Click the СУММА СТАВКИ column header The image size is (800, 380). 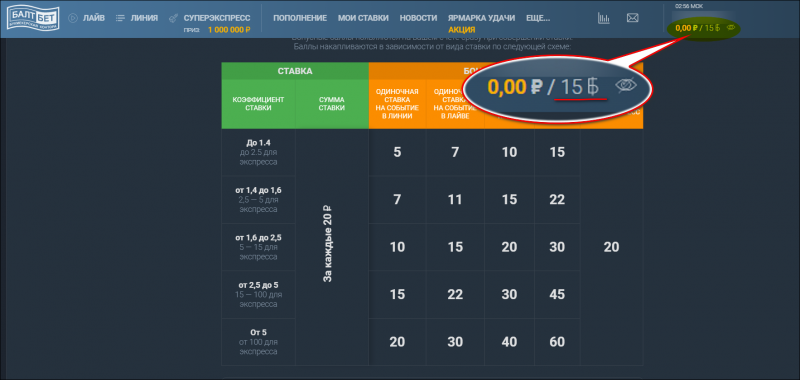tap(332, 104)
